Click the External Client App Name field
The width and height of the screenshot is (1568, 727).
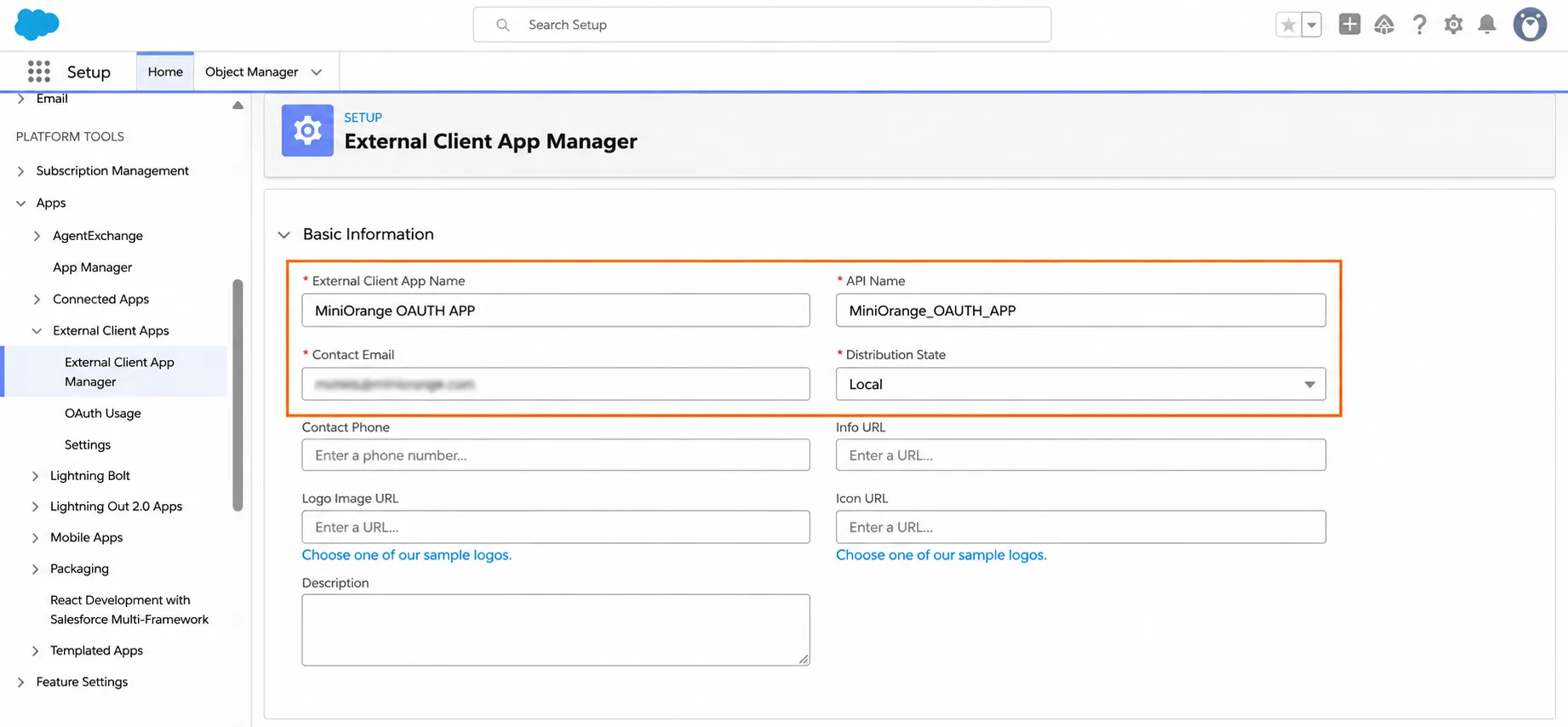tap(556, 311)
